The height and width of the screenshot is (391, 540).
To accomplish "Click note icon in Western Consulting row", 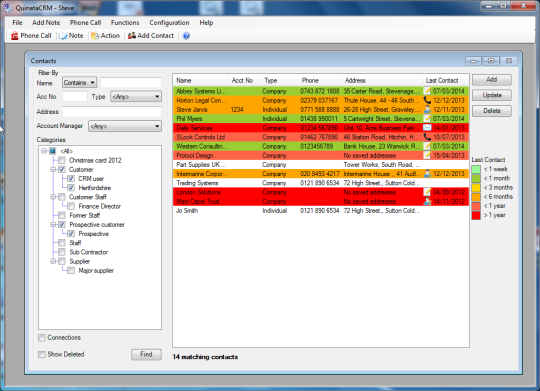I will tap(427, 146).
